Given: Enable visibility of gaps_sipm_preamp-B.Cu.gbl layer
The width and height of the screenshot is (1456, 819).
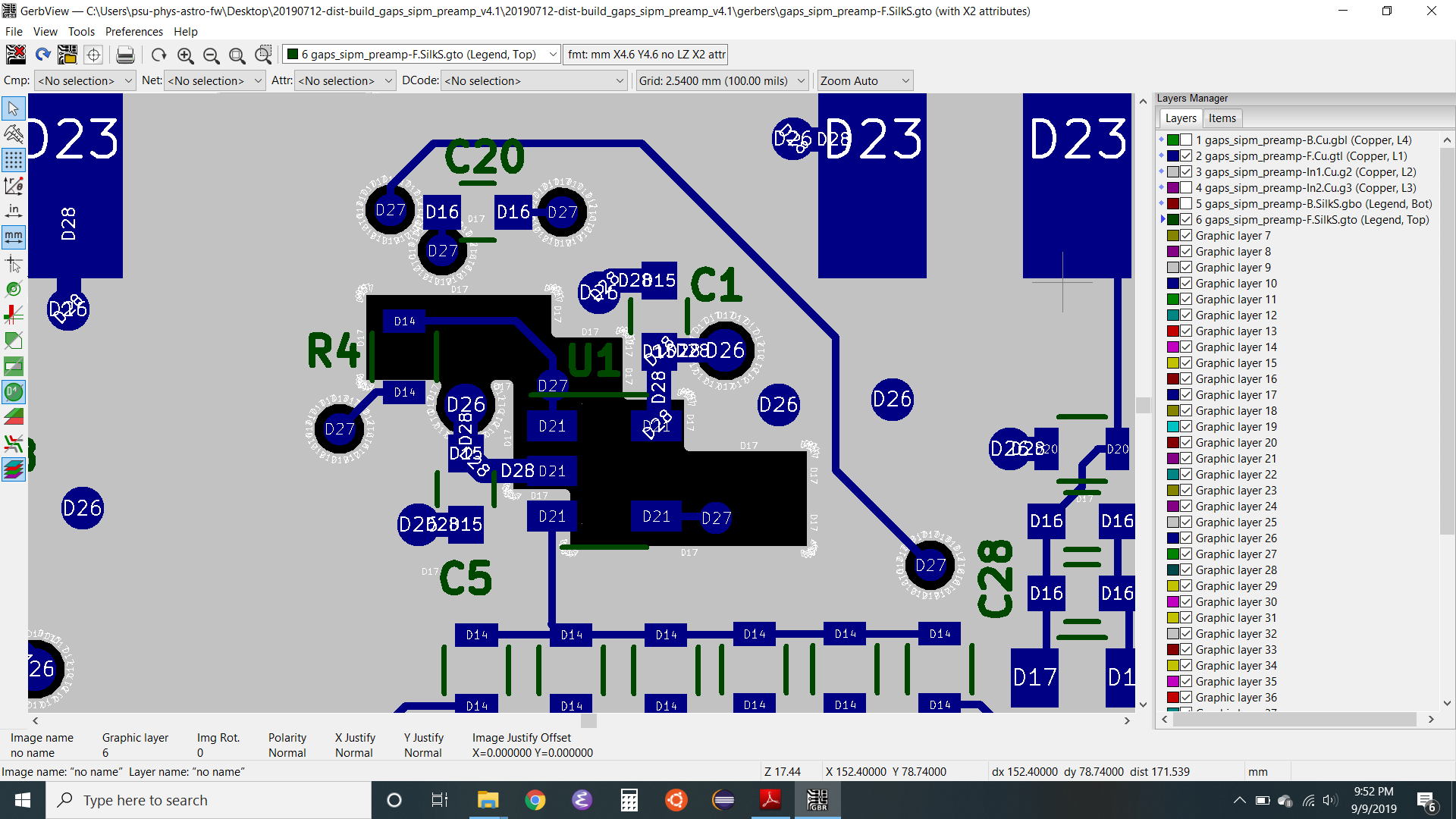Looking at the screenshot, I should tap(1186, 140).
